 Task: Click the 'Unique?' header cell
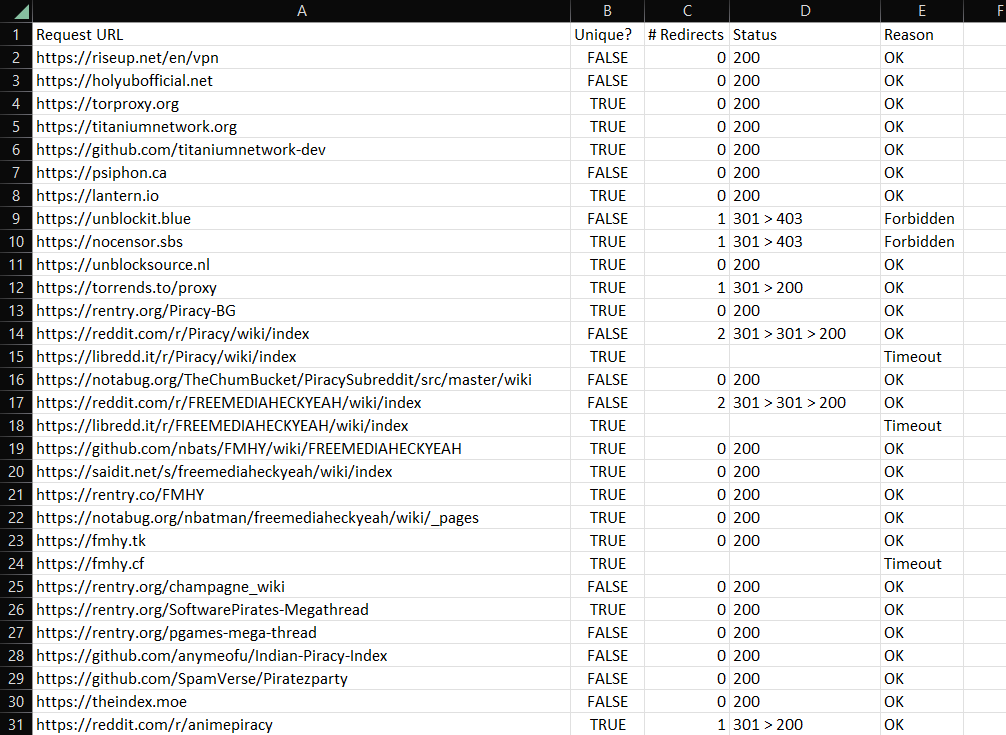(607, 35)
